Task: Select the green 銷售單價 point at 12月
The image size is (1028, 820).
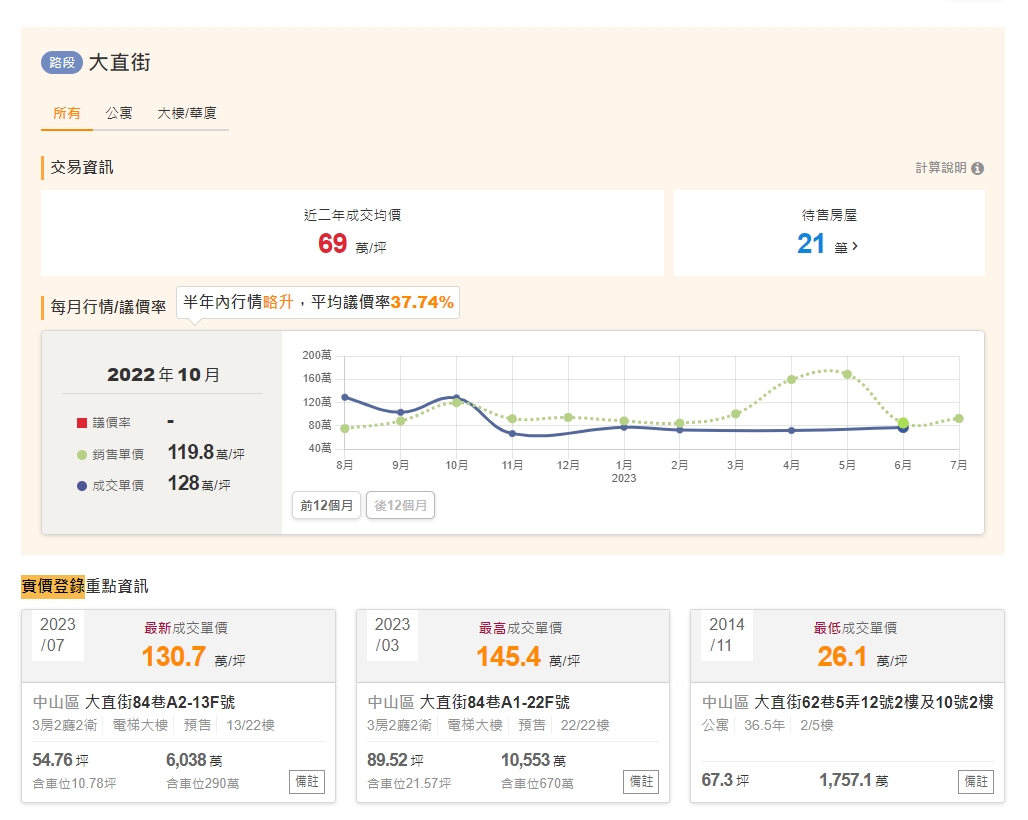Action: pyautogui.click(x=568, y=418)
